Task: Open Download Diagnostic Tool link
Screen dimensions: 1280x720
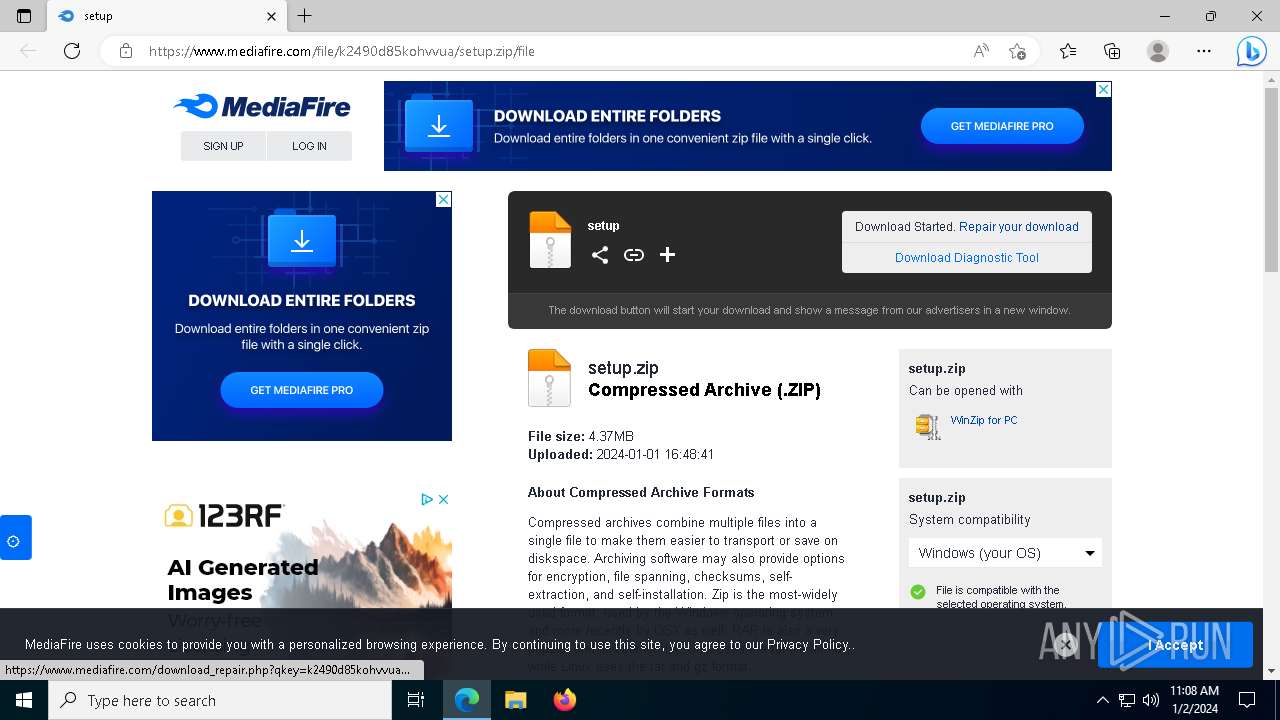Action: (967, 258)
